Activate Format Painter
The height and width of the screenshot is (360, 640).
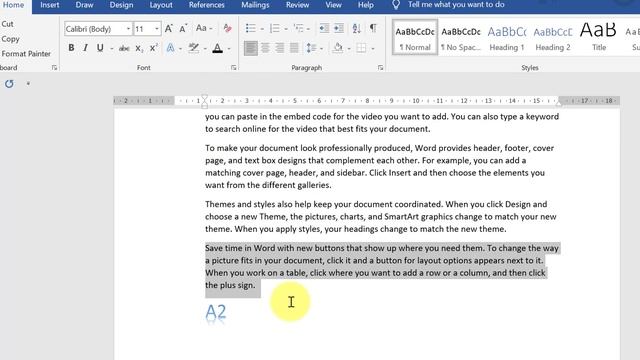[26, 53]
